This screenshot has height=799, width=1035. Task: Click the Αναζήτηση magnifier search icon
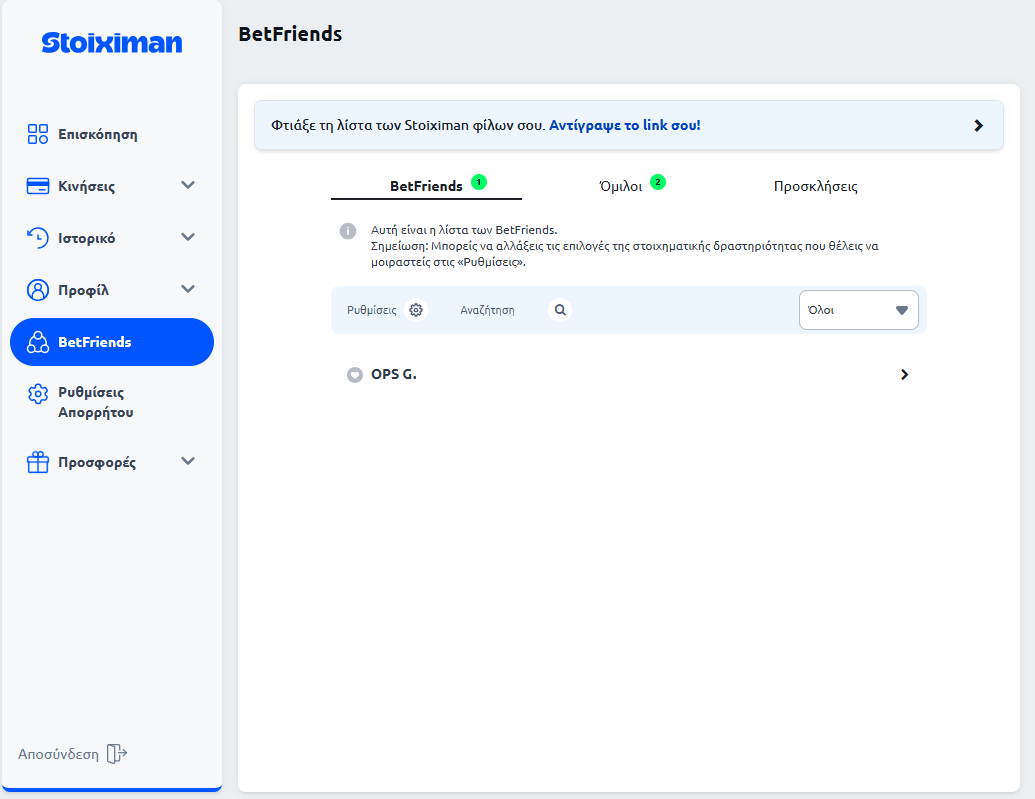[x=560, y=310]
